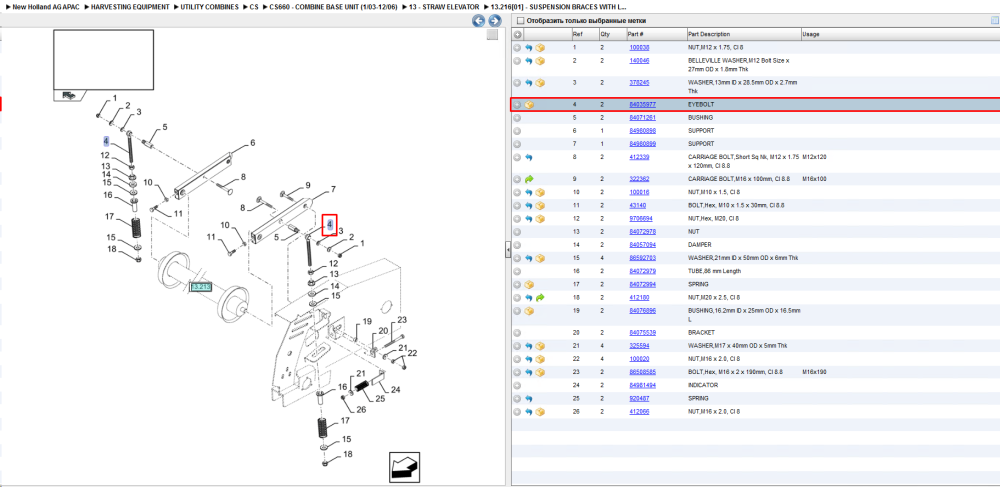Screen dimensions: 1000x487
Task: Open part number link 86592763
Action: (x=642, y=258)
